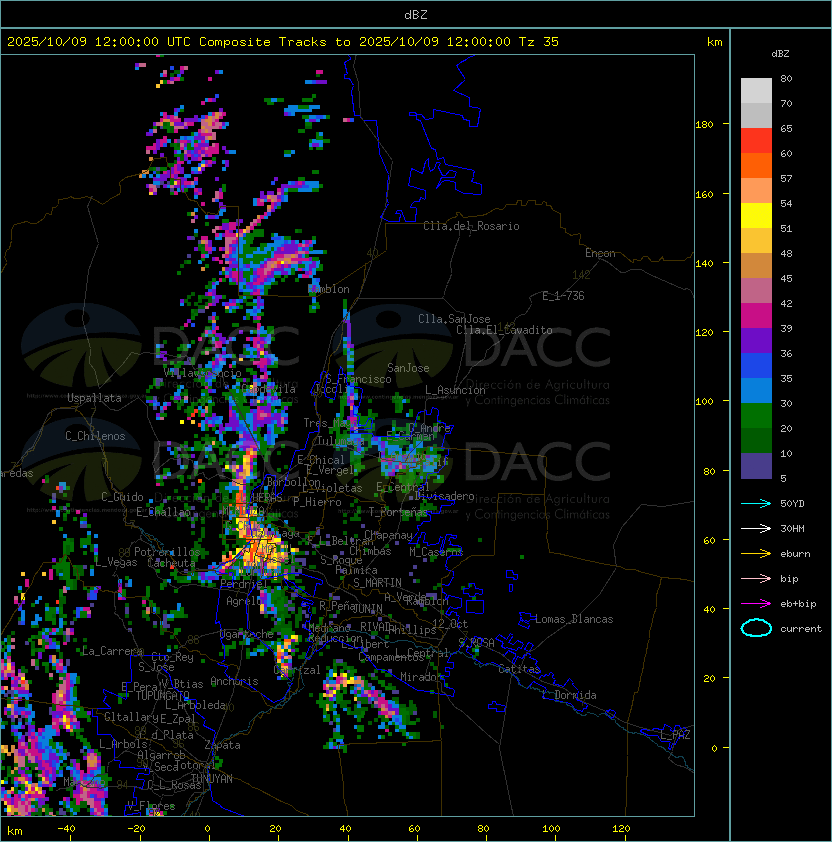Pick the purple 36-39 dBZ swatch
This screenshot has width=832, height=842.
(756, 341)
